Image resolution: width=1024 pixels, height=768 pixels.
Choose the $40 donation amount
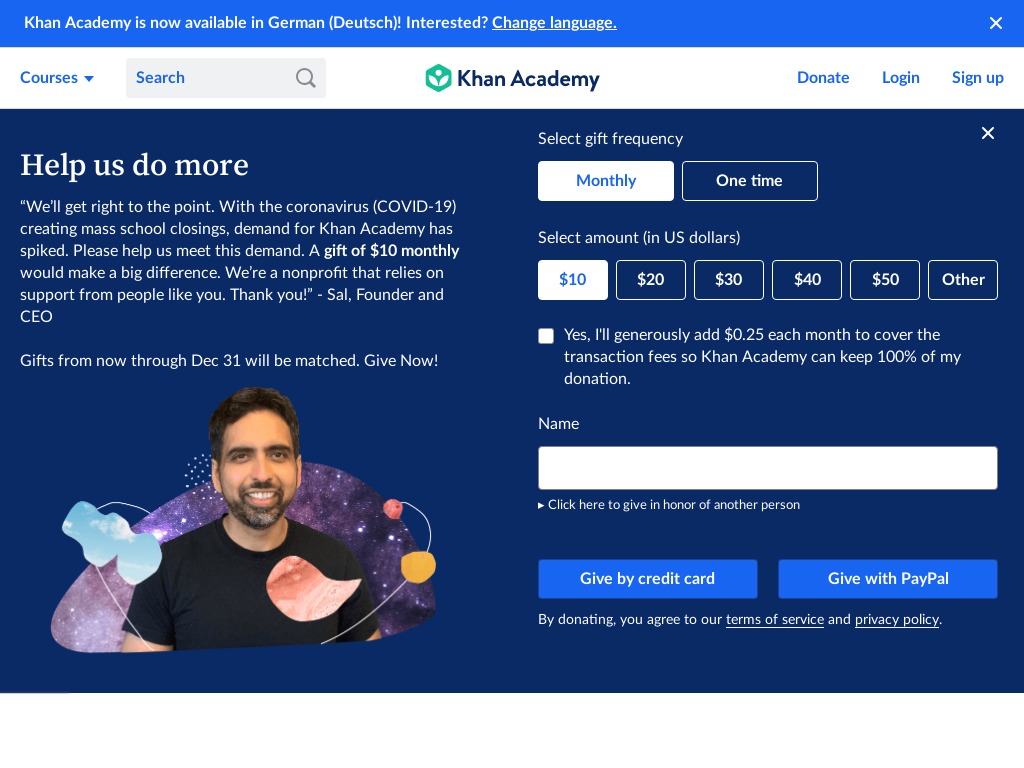[807, 280]
